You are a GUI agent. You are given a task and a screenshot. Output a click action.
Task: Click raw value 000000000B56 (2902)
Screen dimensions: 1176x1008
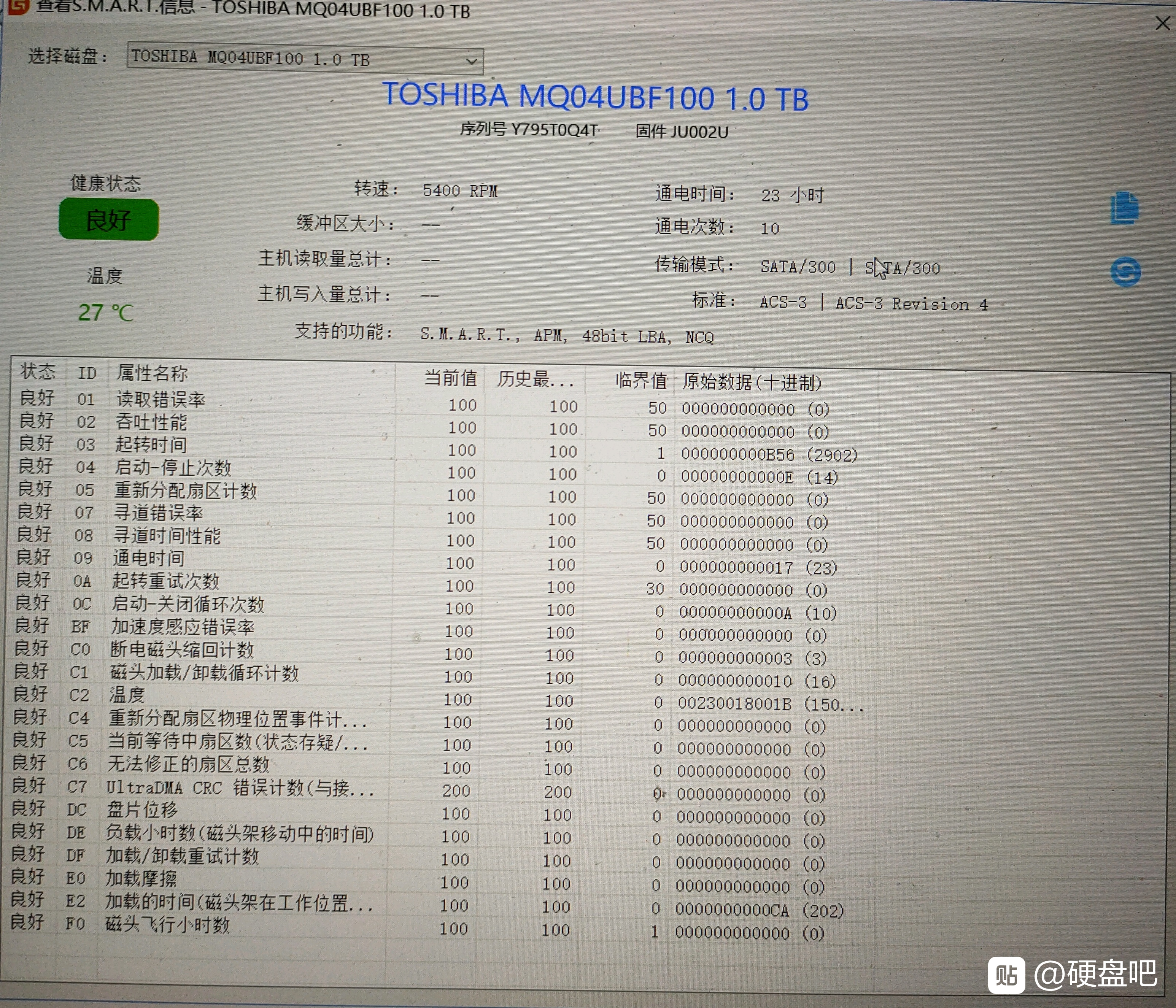(769, 455)
